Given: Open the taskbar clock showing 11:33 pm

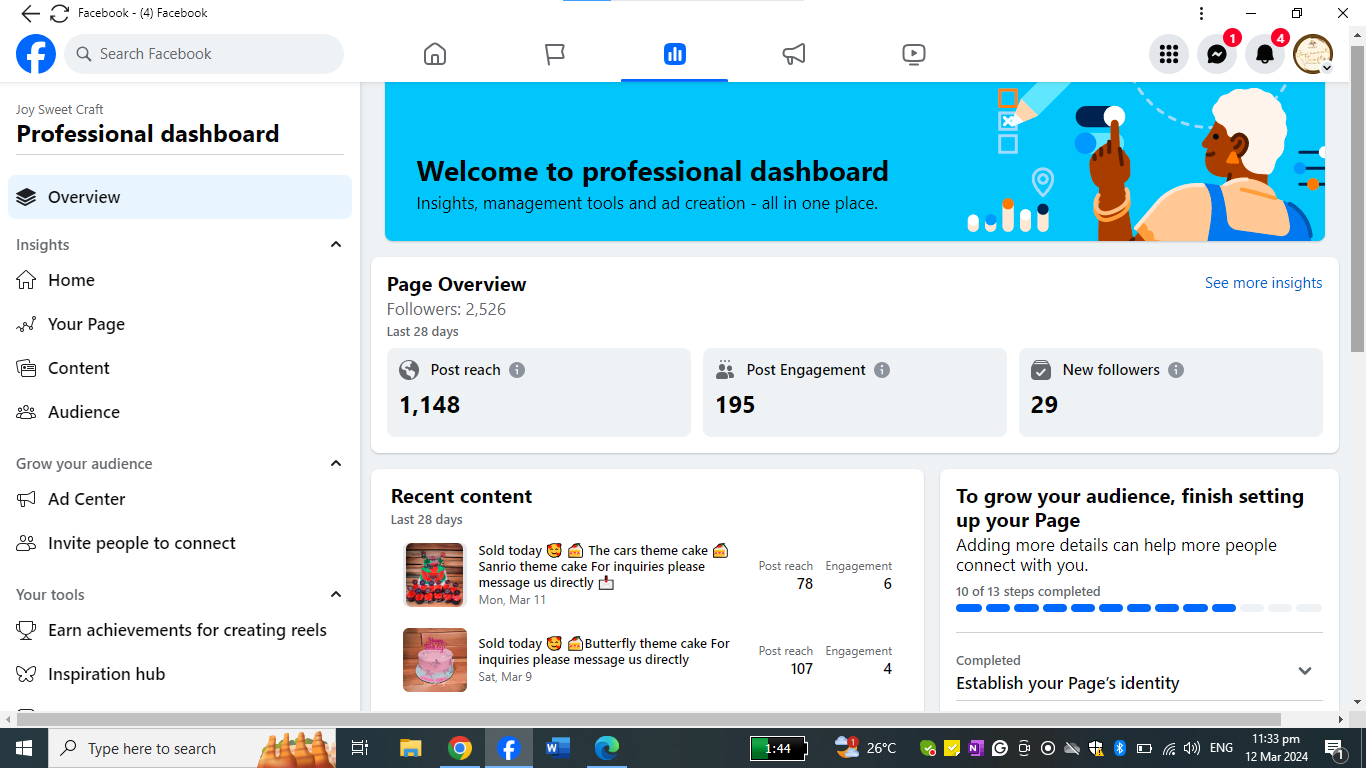Looking at the screenshot, I should (1276, 748).
